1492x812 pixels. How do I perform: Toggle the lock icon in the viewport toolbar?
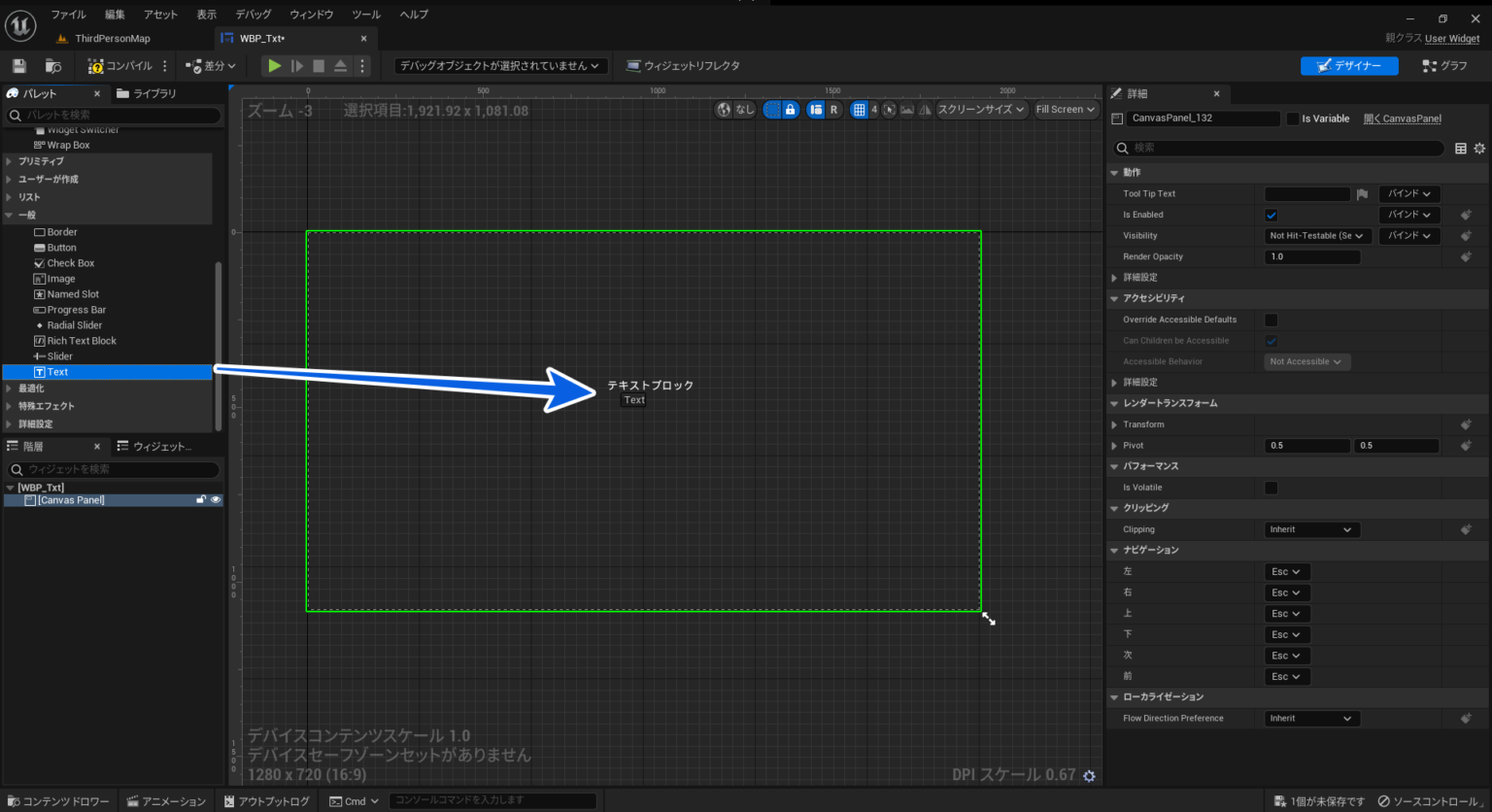coord(790,110)
